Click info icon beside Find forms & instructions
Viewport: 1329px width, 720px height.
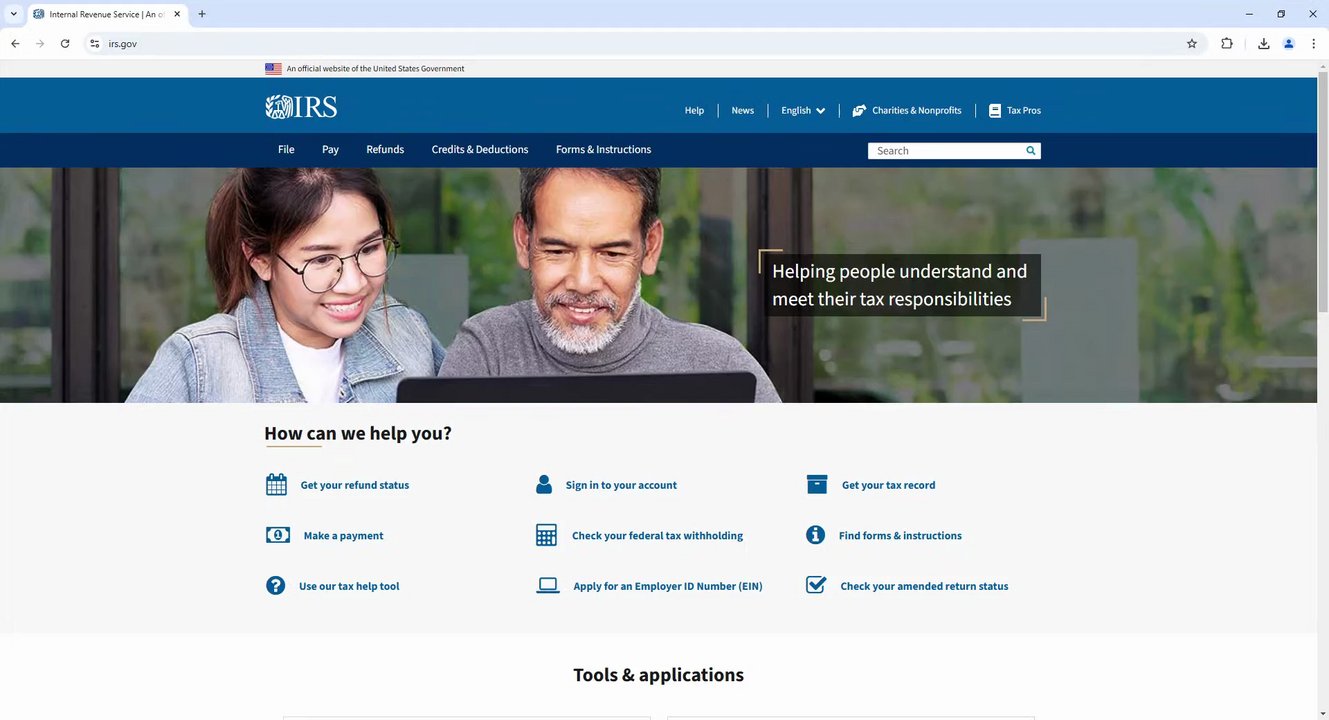coord(816,535)
